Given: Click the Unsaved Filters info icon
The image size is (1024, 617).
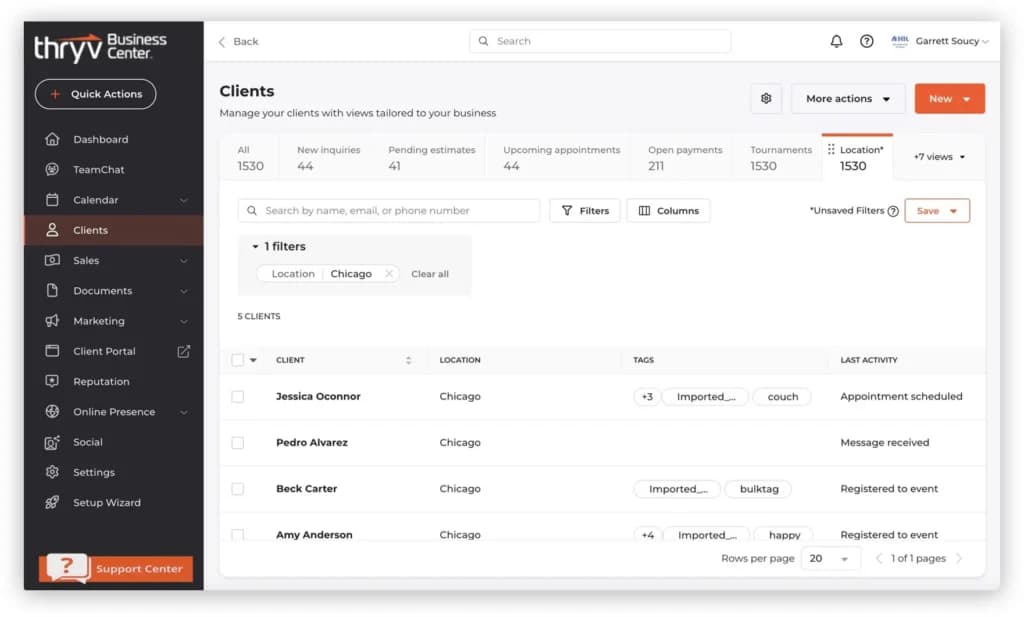Looking at the screenshot, I should [x=893, y=211].
